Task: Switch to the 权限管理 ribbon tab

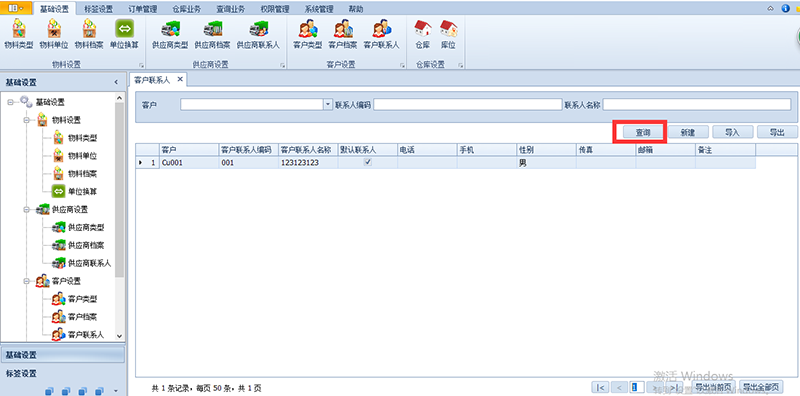Action: (x=274, y=9)
